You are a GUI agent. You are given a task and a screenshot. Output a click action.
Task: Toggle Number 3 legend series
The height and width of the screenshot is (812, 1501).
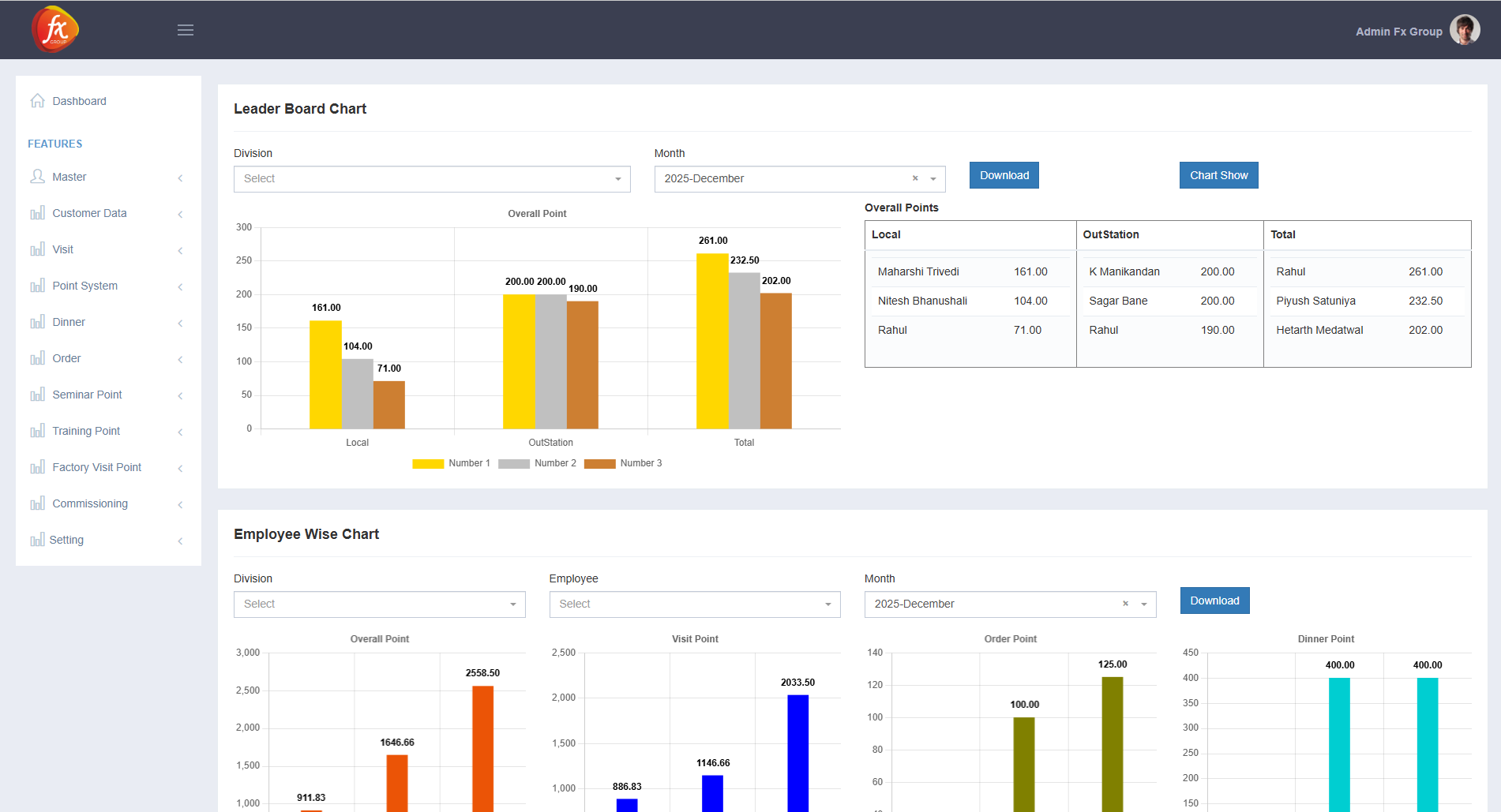(600, 464)
